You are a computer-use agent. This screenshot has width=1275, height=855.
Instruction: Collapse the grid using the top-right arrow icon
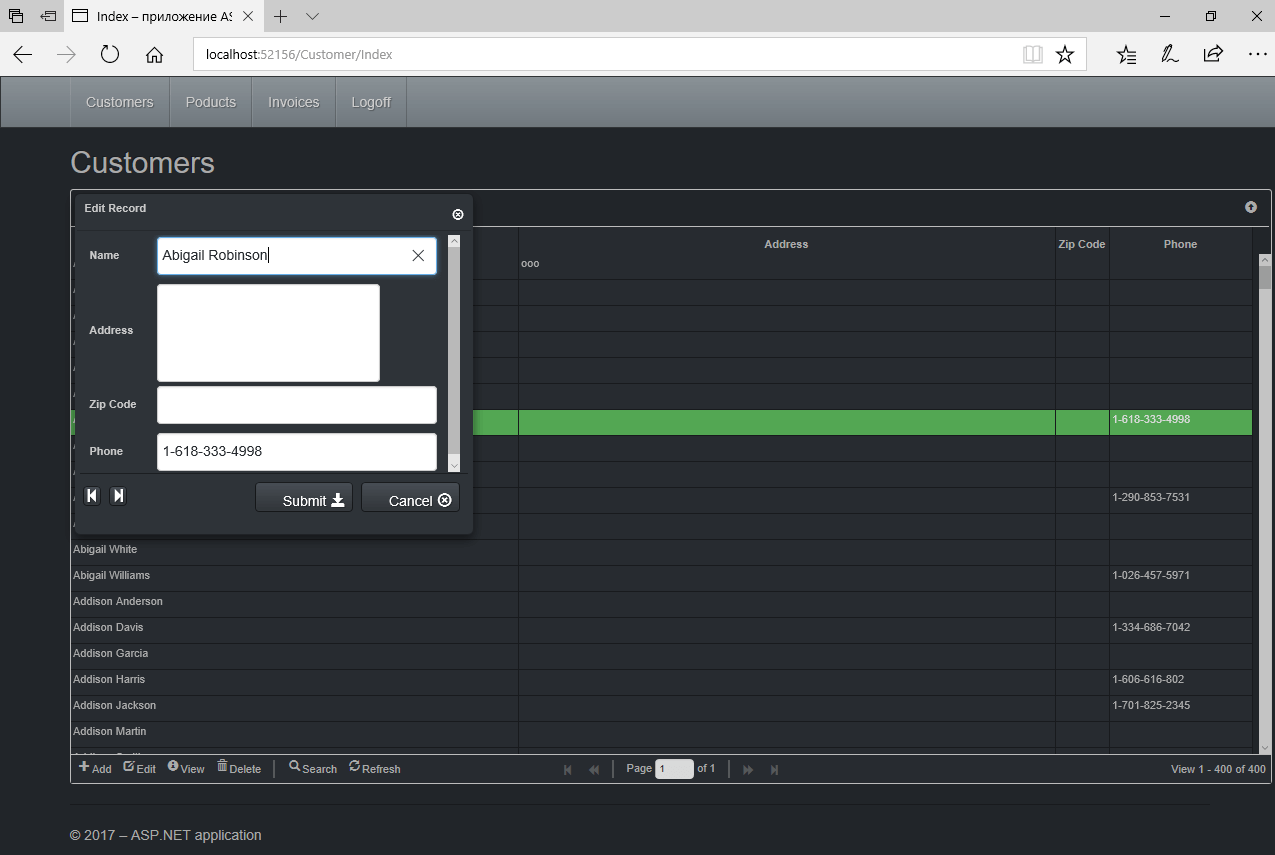tap(1250, 207)
